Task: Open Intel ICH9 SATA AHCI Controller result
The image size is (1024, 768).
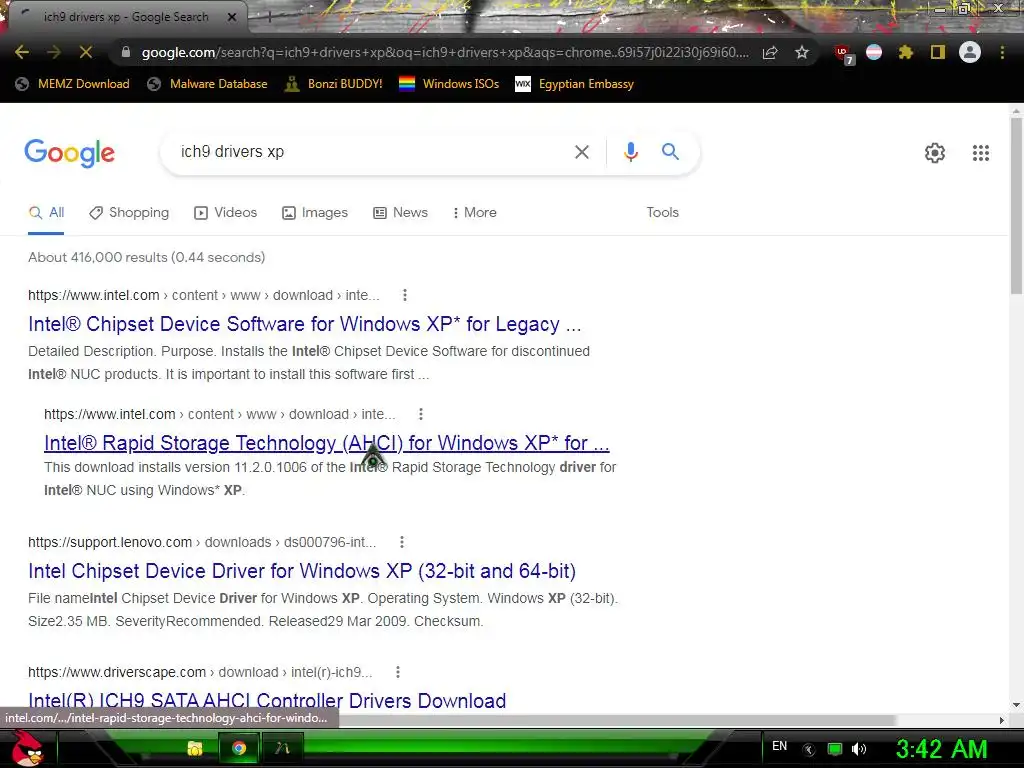Action: [267, 700]
